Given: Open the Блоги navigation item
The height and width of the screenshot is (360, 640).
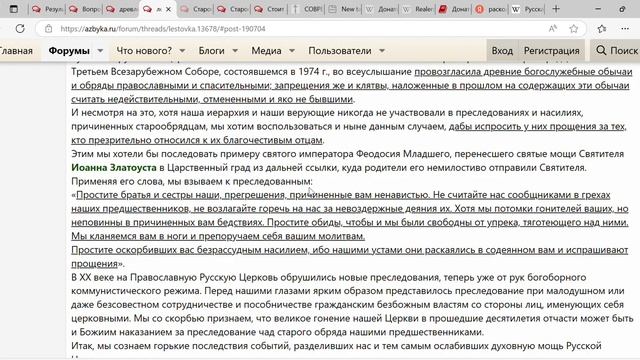Looking at the screenshot, I should [x=211, y=51].
